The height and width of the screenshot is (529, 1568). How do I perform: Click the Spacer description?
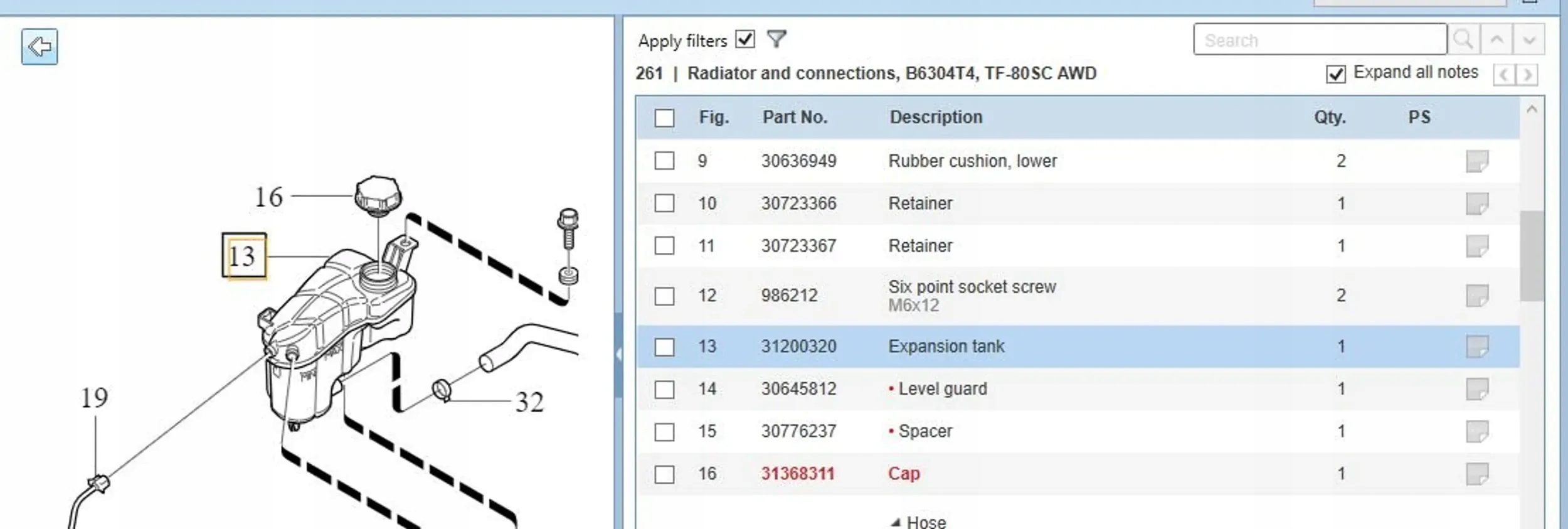click(925, 432)
